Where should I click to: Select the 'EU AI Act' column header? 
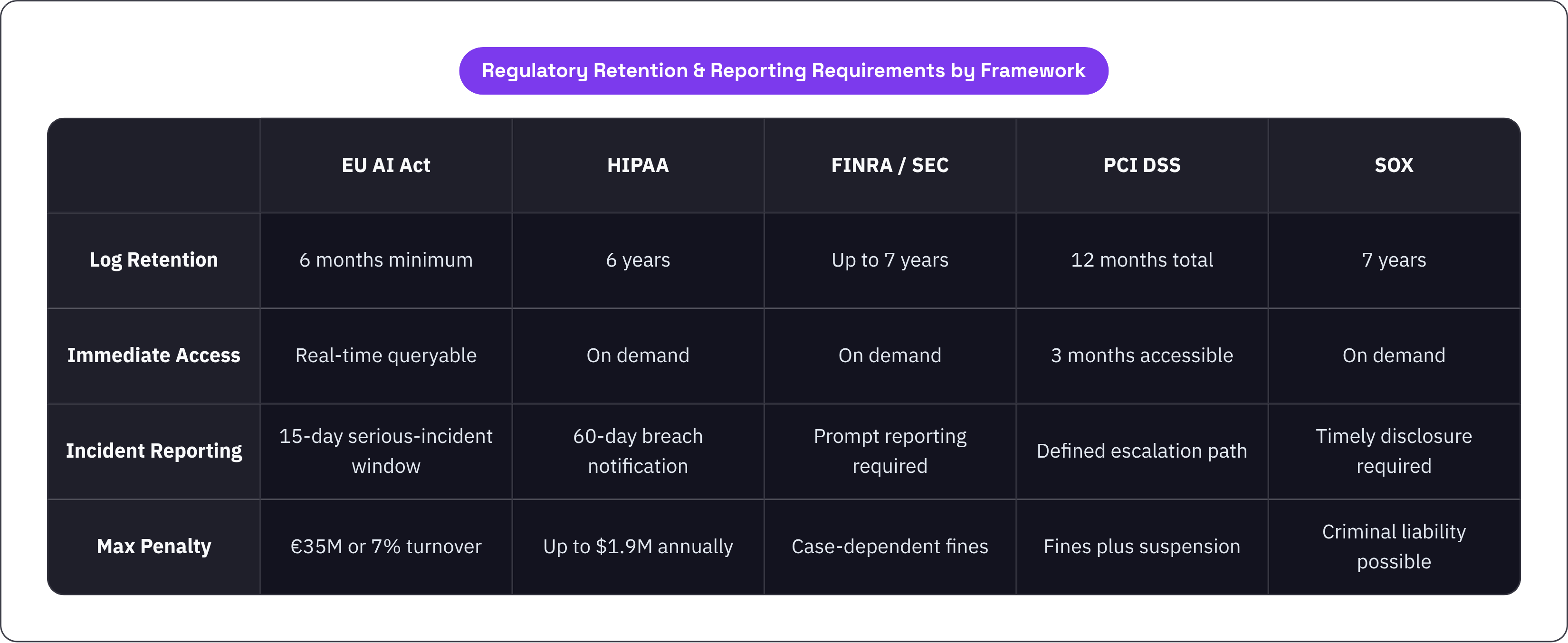click(386, 165)
